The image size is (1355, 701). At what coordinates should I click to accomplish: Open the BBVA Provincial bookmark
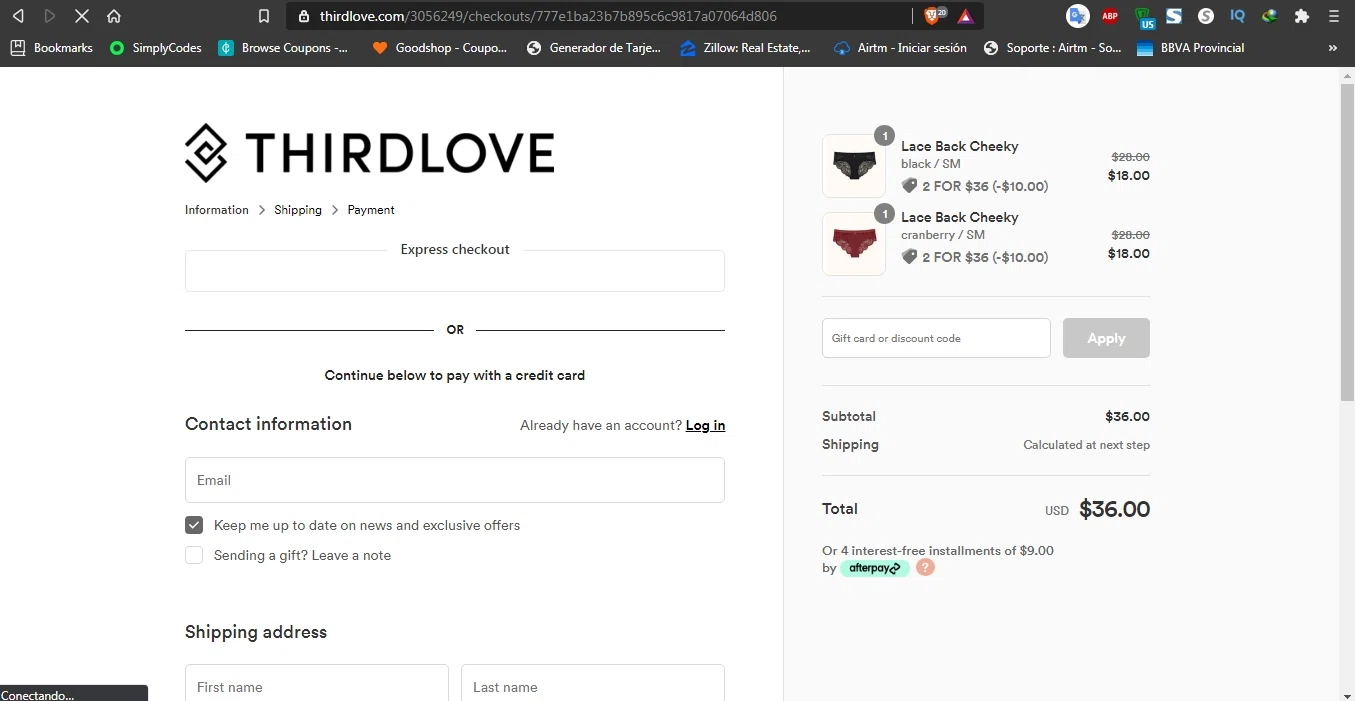tap(1191, 47)
